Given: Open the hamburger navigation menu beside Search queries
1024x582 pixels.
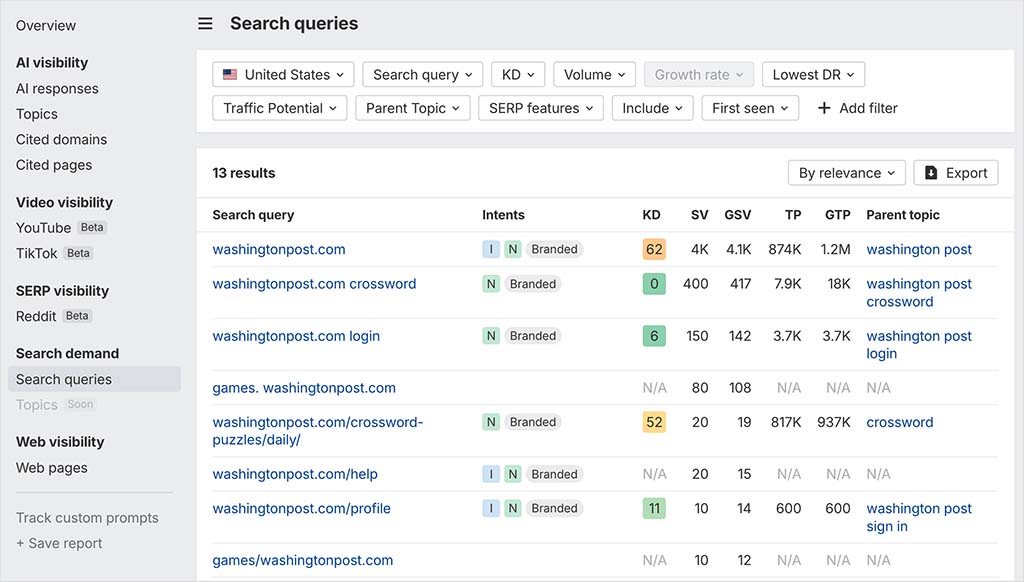Looking at the screenshot, I should coord(205,22).
